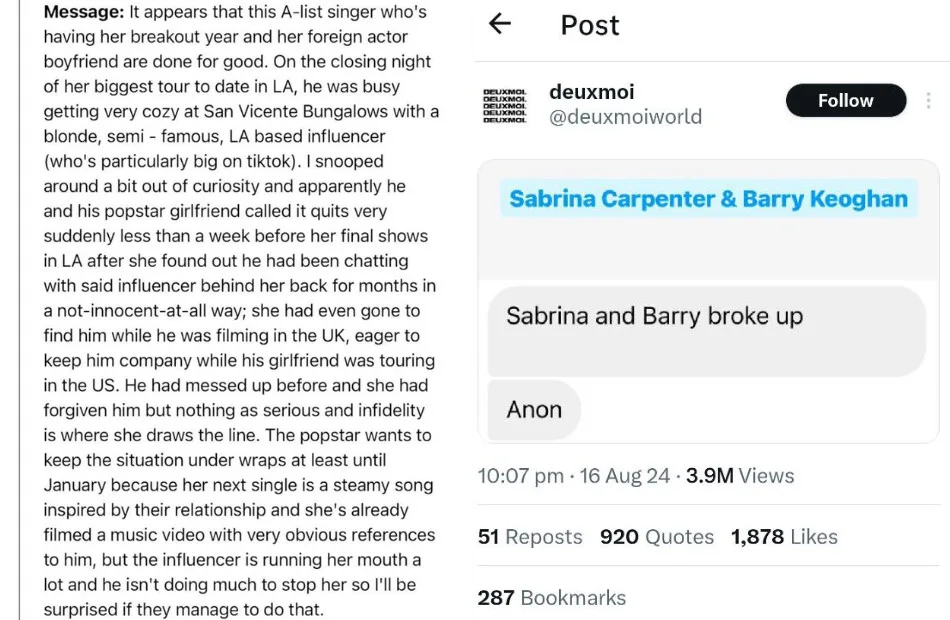
Task: Click the 287 Bookmarks count
Action: pyautogui.click(x=551, y=598)
